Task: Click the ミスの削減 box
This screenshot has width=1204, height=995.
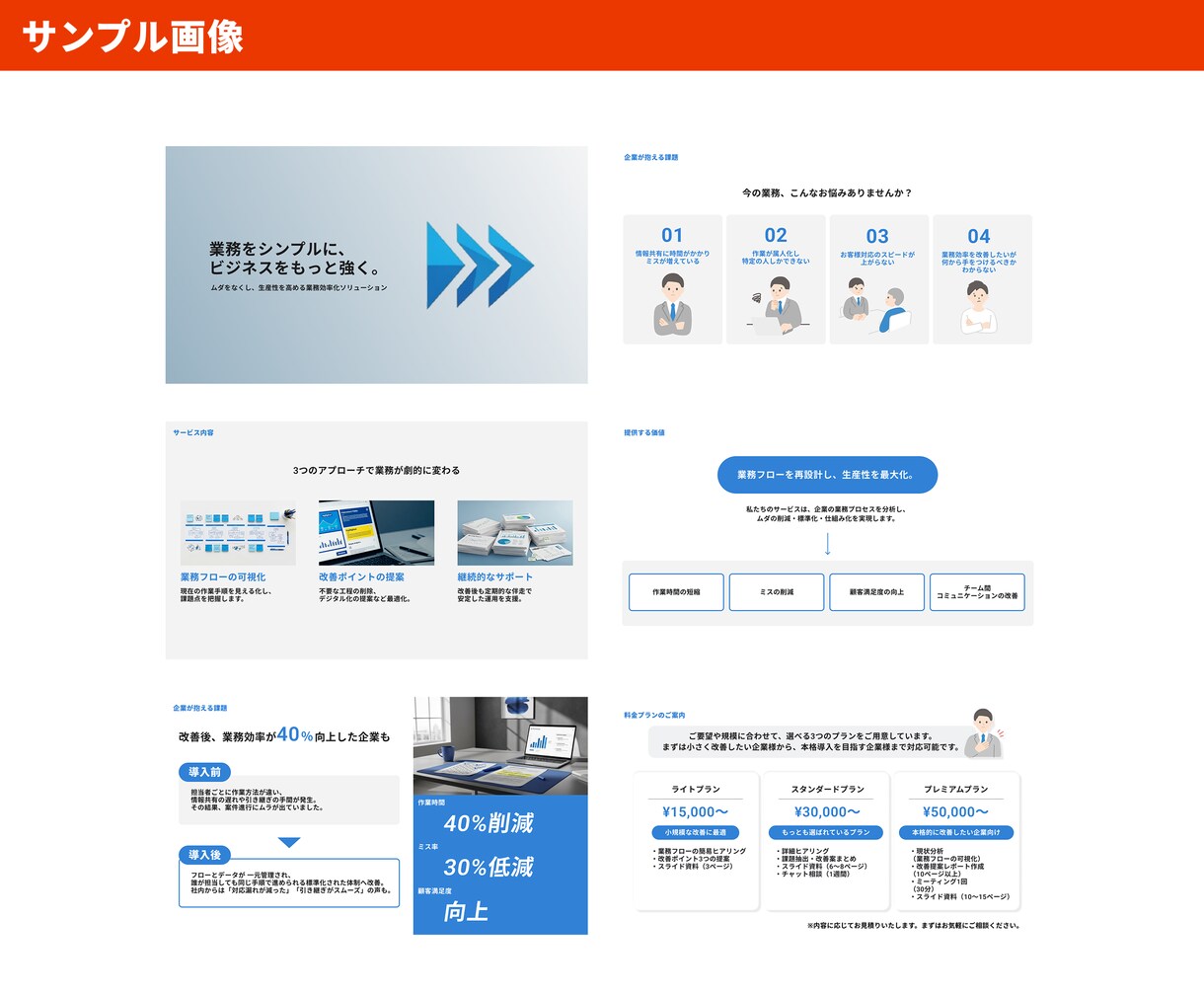Action: [x=777, y=592]
